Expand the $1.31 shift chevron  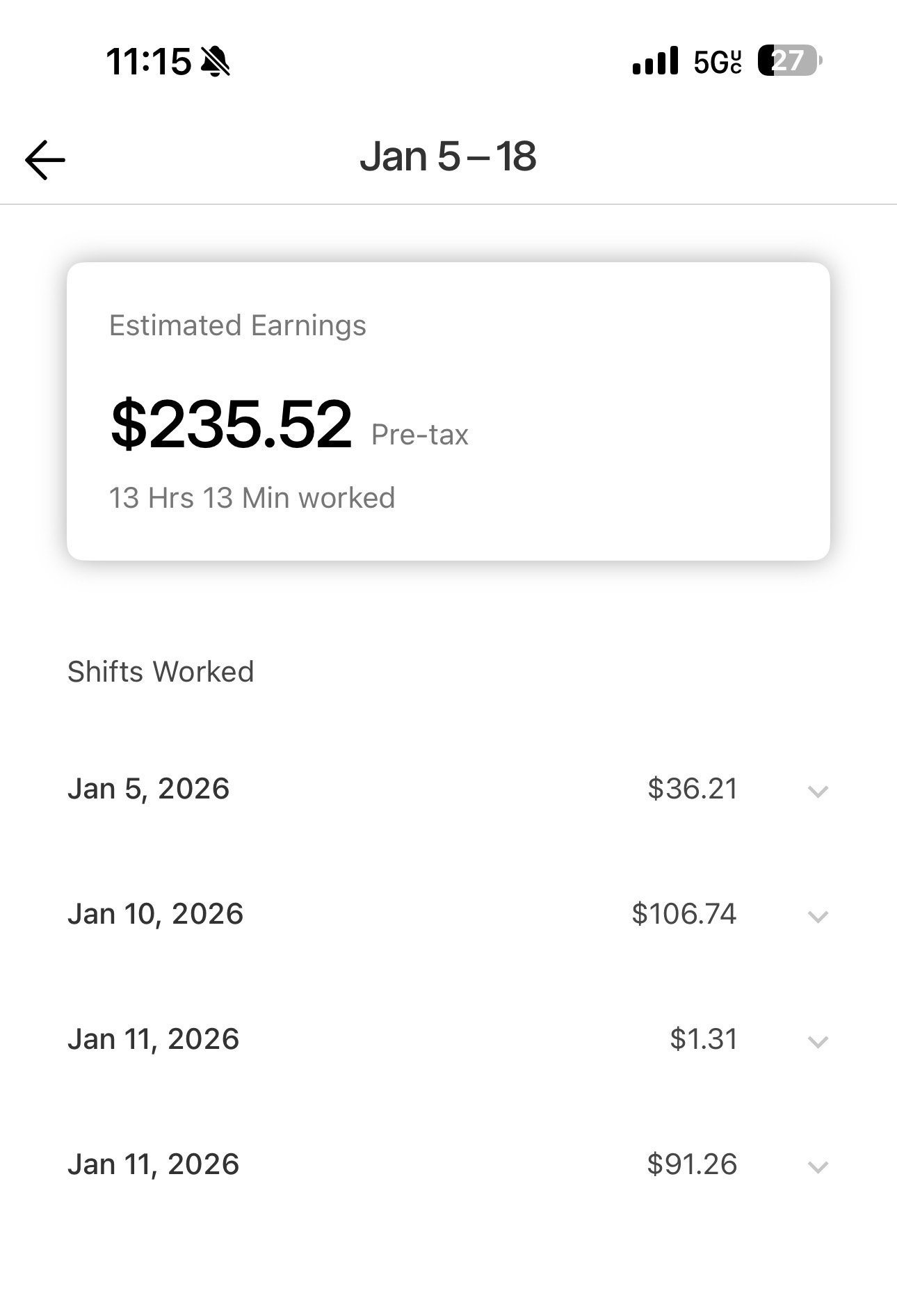click(818, 1041)
